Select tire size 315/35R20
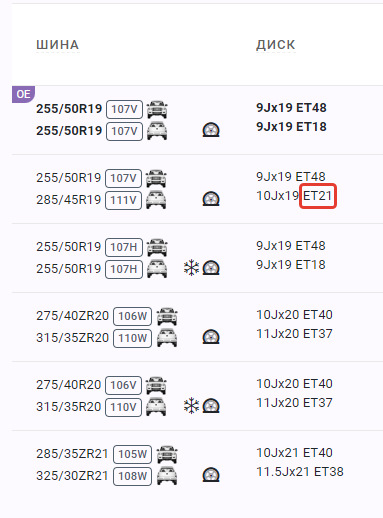Image resolution: width=383 pixels, height=518 pixels. pyautogui.click(x=68, y=407)
